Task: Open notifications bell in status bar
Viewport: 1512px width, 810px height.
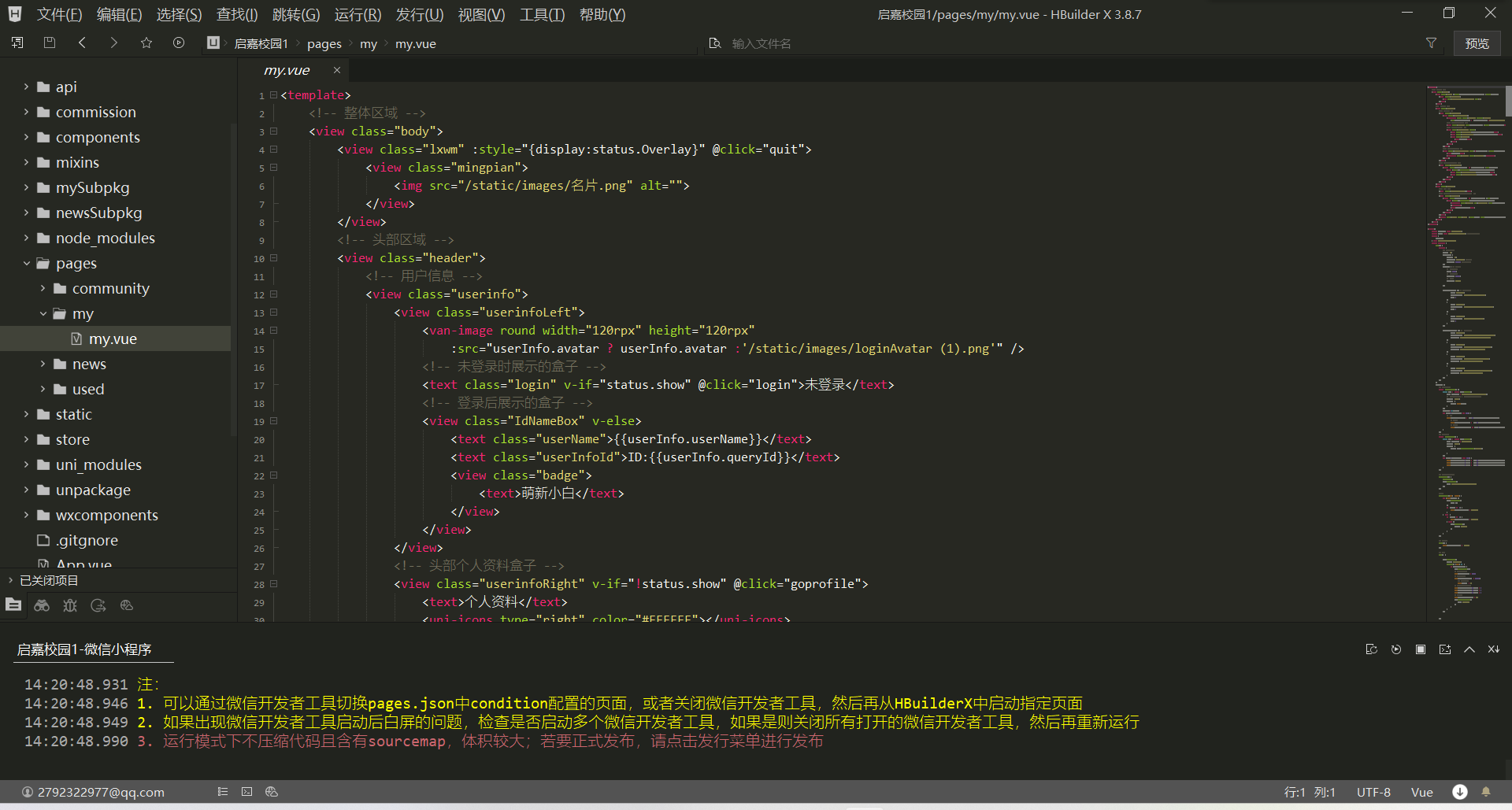Action: tap(1486, 792)
